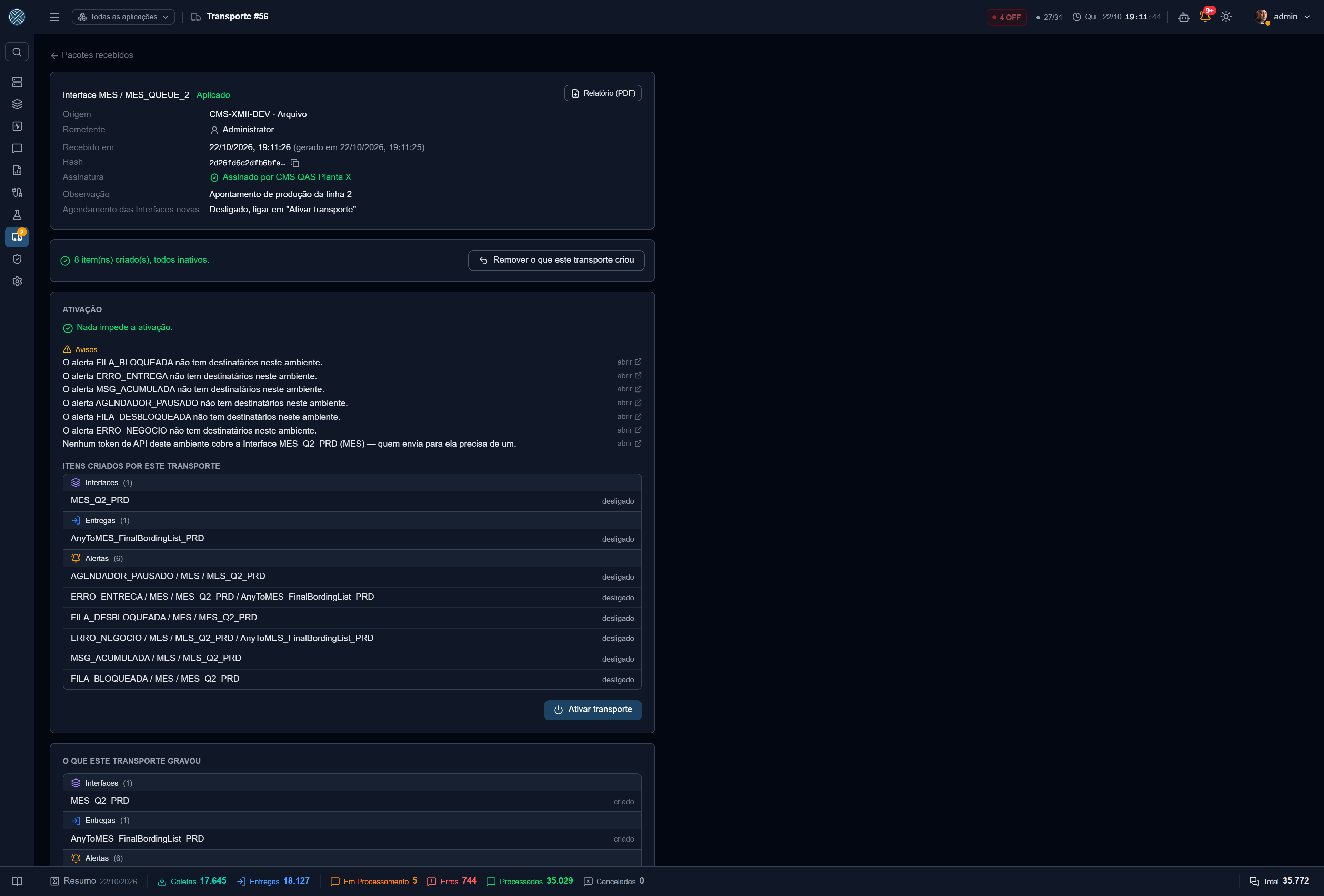Open the shield icon in the sidebar
The height and width of the screenshot is (896, 1324).
17,259
